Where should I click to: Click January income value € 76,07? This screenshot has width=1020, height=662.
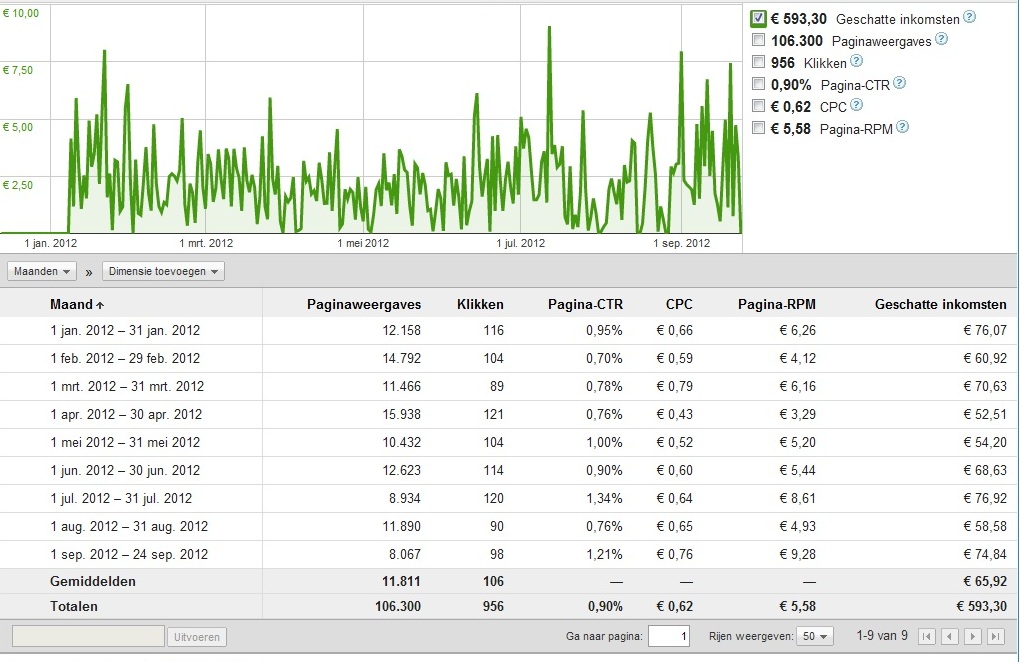click(985, 330)
